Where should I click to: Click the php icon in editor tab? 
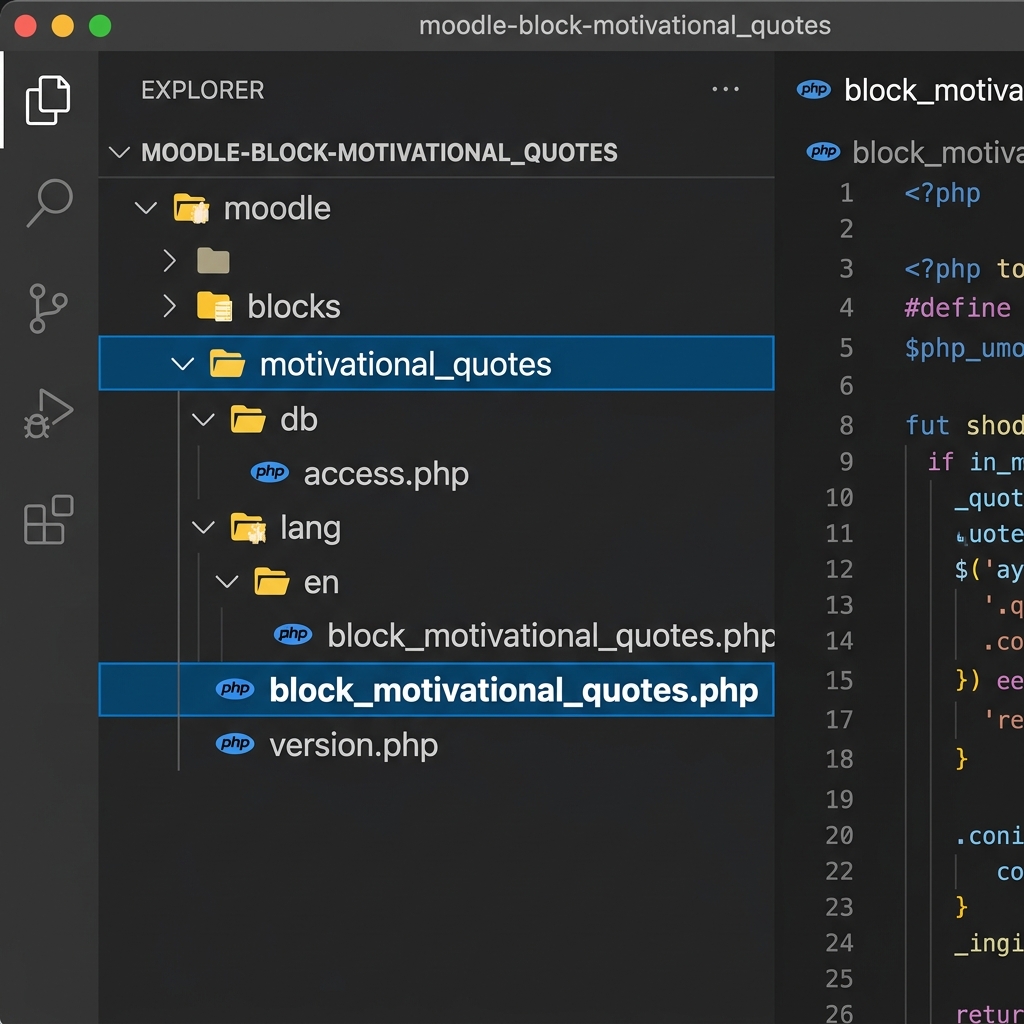point(814,89)
